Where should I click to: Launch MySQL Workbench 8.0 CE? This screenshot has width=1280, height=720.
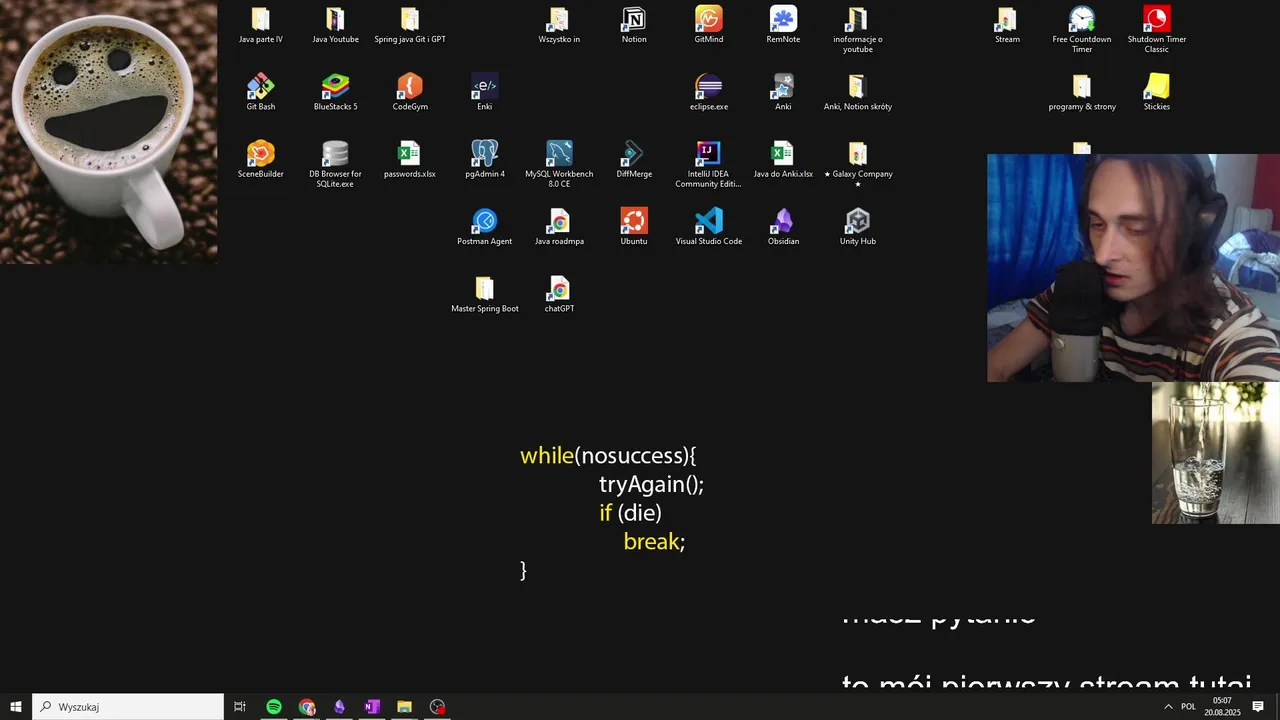pos(559,164)
